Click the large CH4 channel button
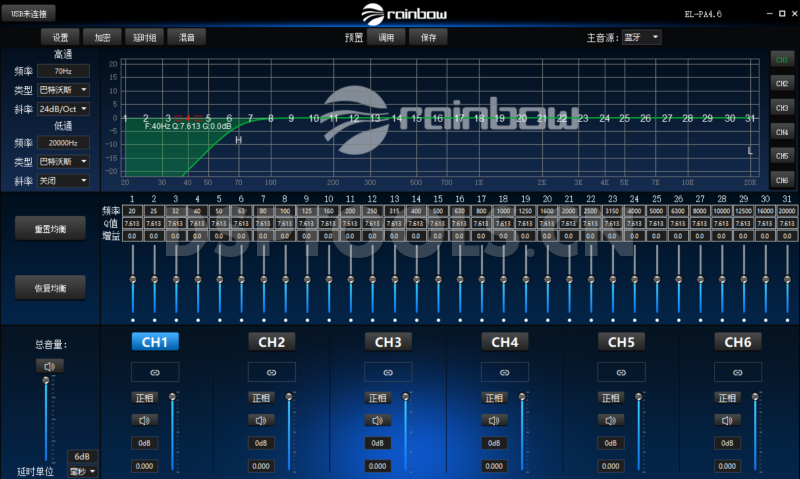Image resolution: width=800 pixels, height=479 pixels. (505, 342)
